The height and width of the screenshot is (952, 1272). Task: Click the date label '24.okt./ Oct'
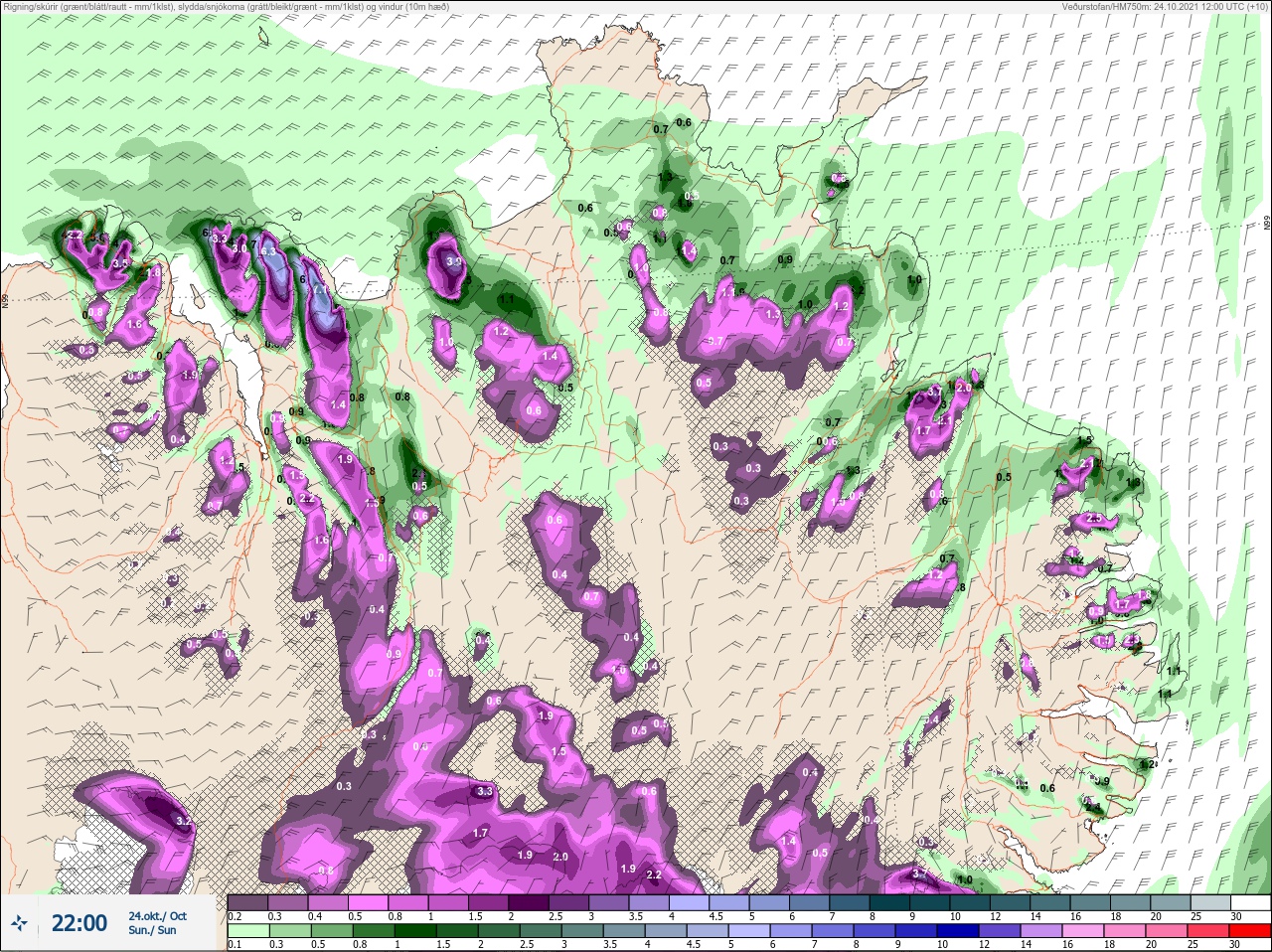click(156, 915)
